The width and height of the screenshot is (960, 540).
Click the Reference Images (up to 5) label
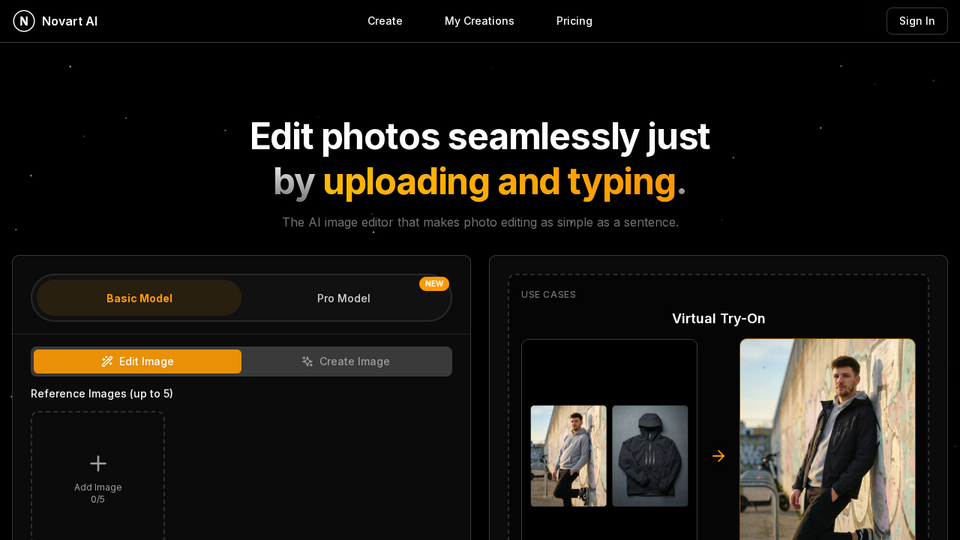pos(102,394)
